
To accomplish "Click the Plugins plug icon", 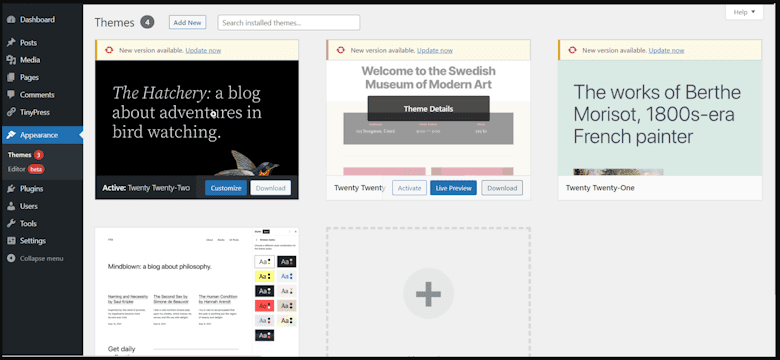I will (x=11, y=189).
